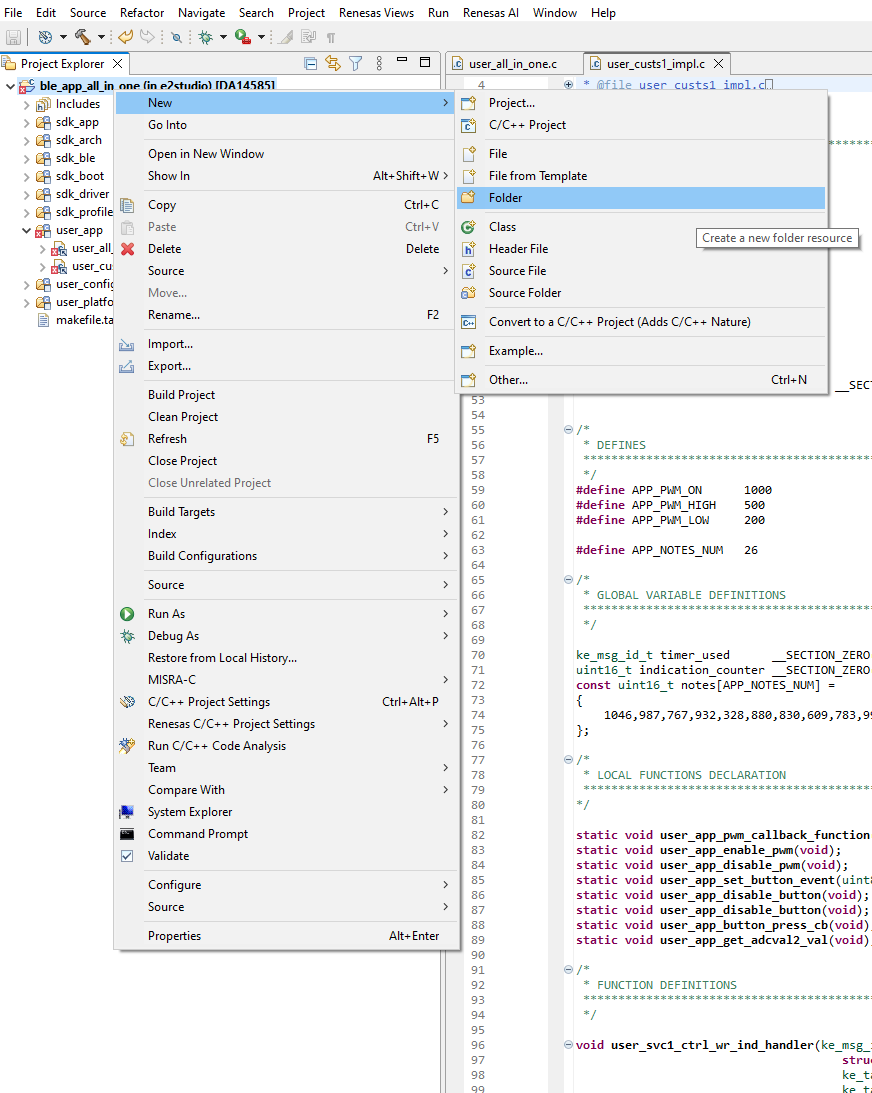Open Project Explorer filter icon
The image size is (872, 1093).
pos(355,63)
